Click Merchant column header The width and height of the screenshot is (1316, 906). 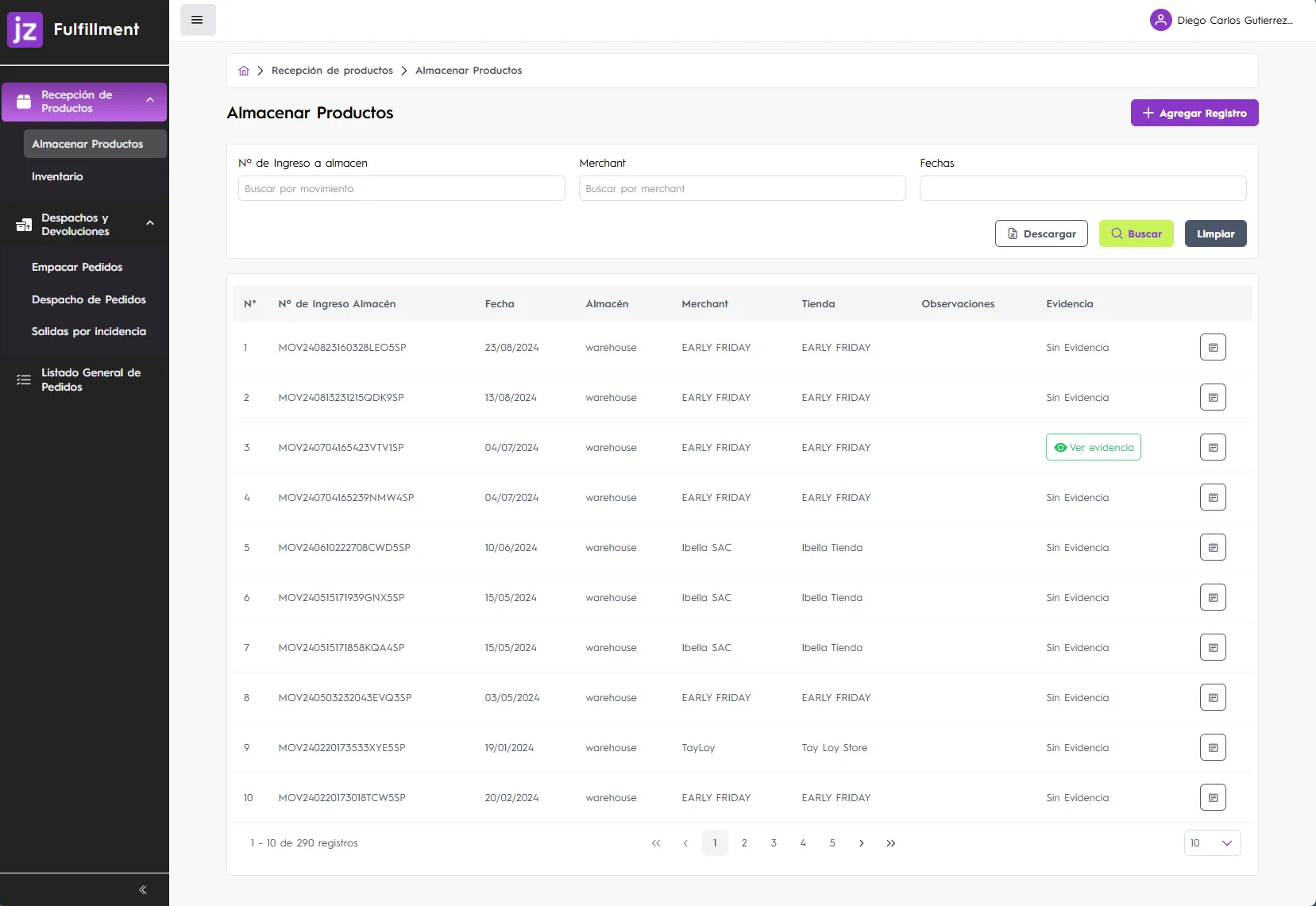click(x=704, y=304)
